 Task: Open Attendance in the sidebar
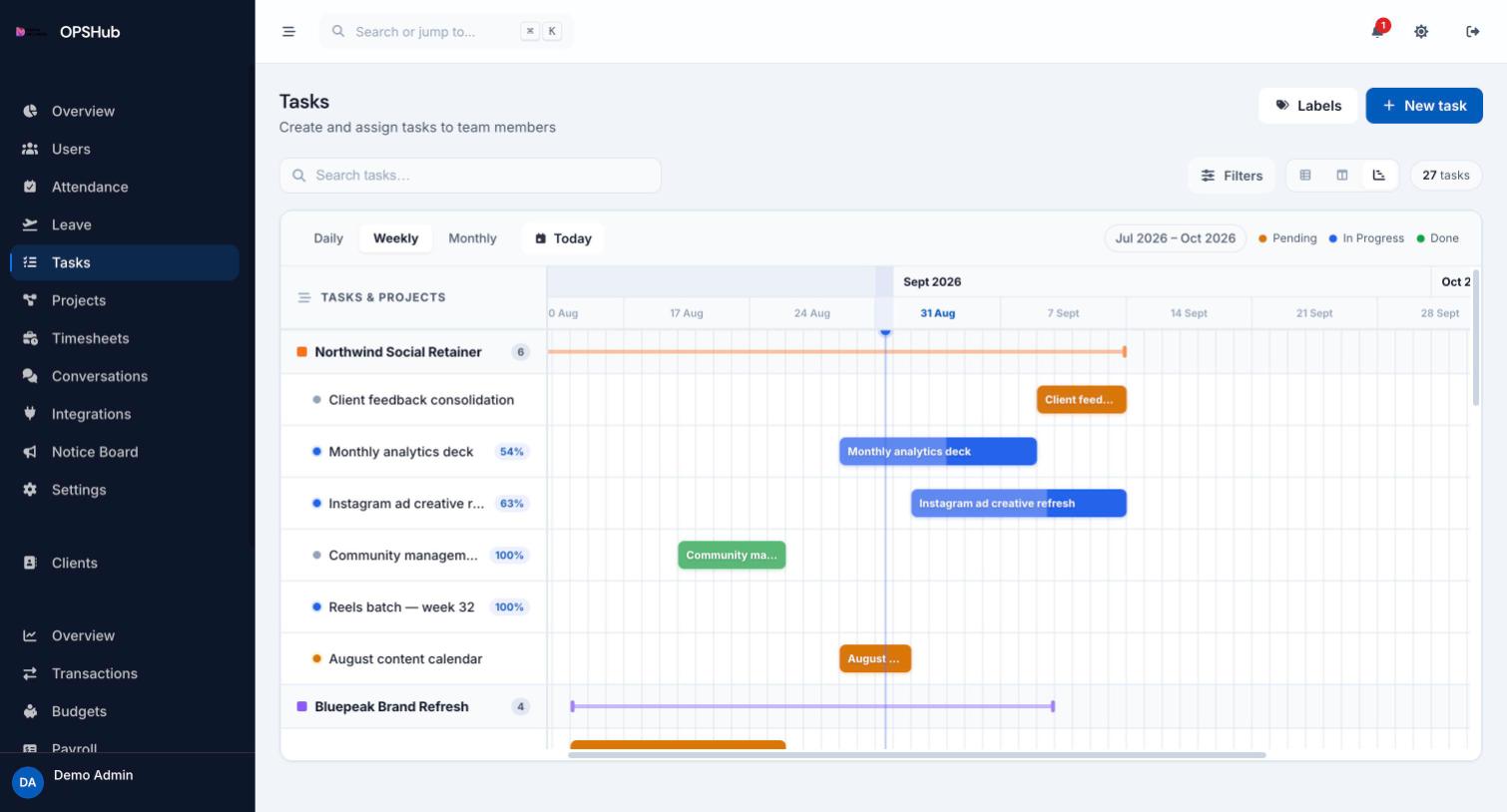pos(126,187)
